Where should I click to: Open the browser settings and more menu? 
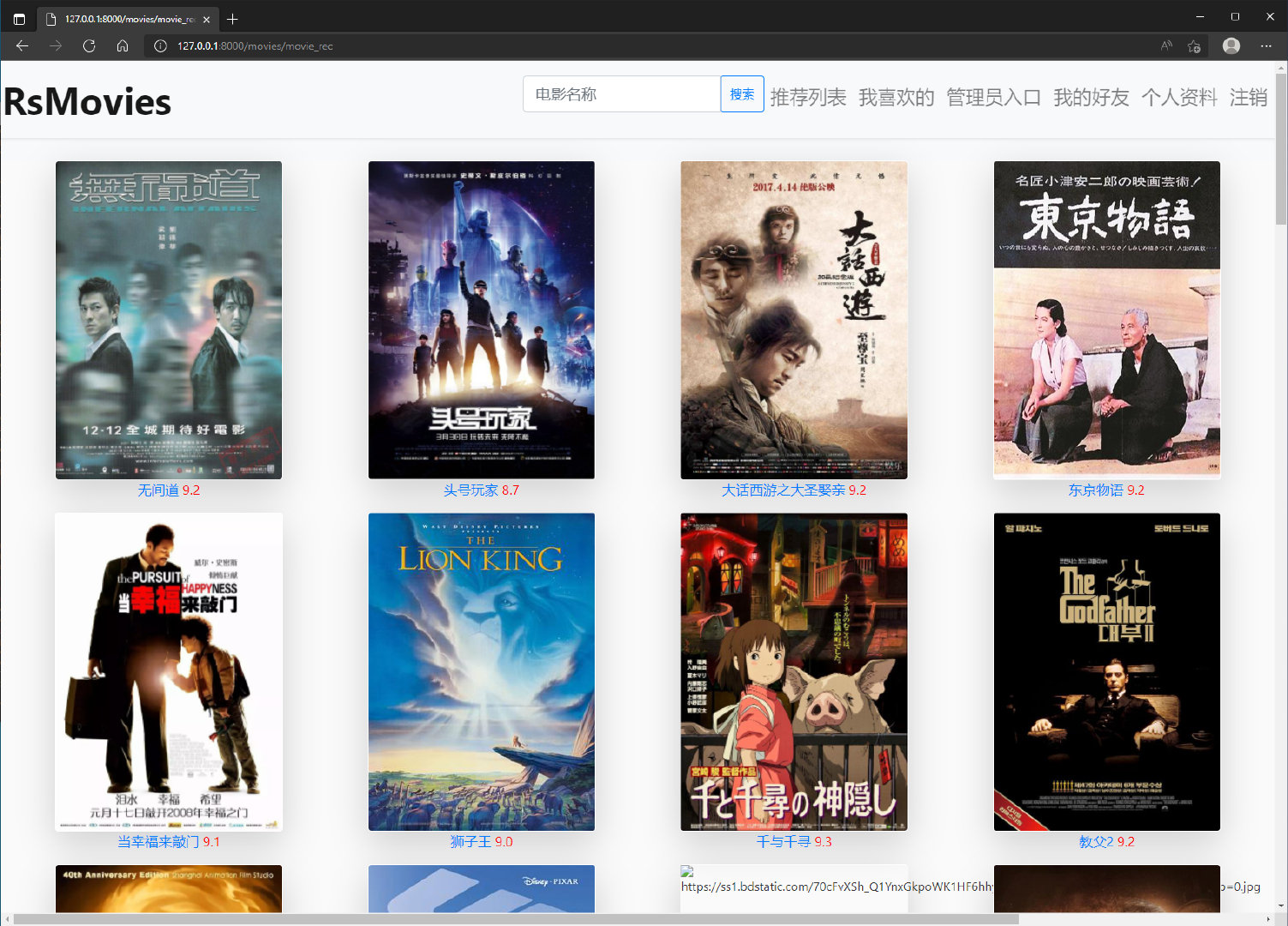pos(1266,46)
